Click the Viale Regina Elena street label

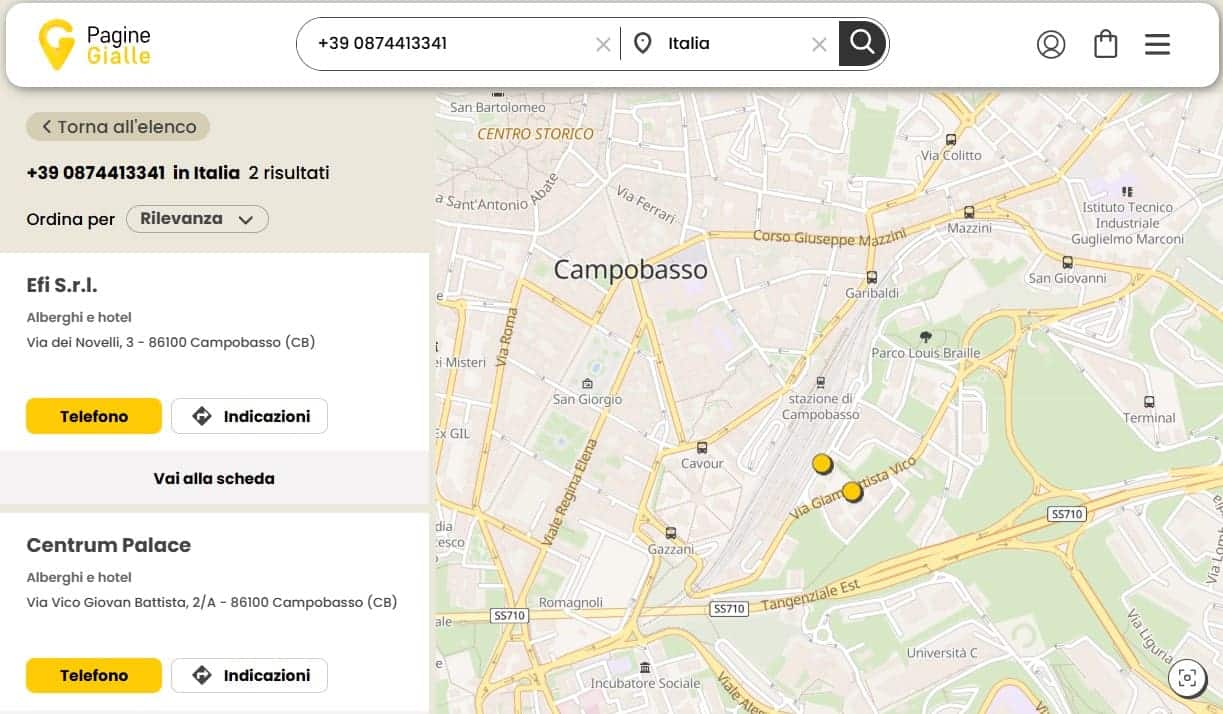click(569, 492)
